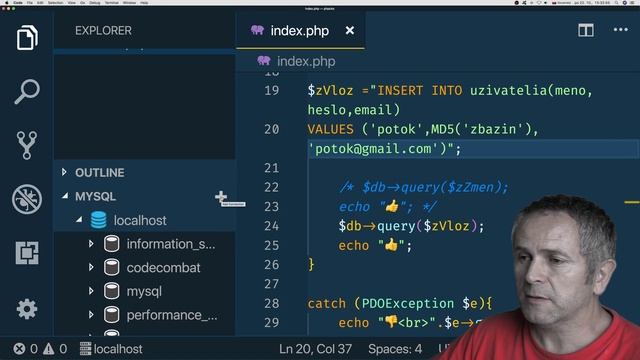
Task: Expand the OUTLINE section
Action: pyautogui.click(x=64, y=172)
